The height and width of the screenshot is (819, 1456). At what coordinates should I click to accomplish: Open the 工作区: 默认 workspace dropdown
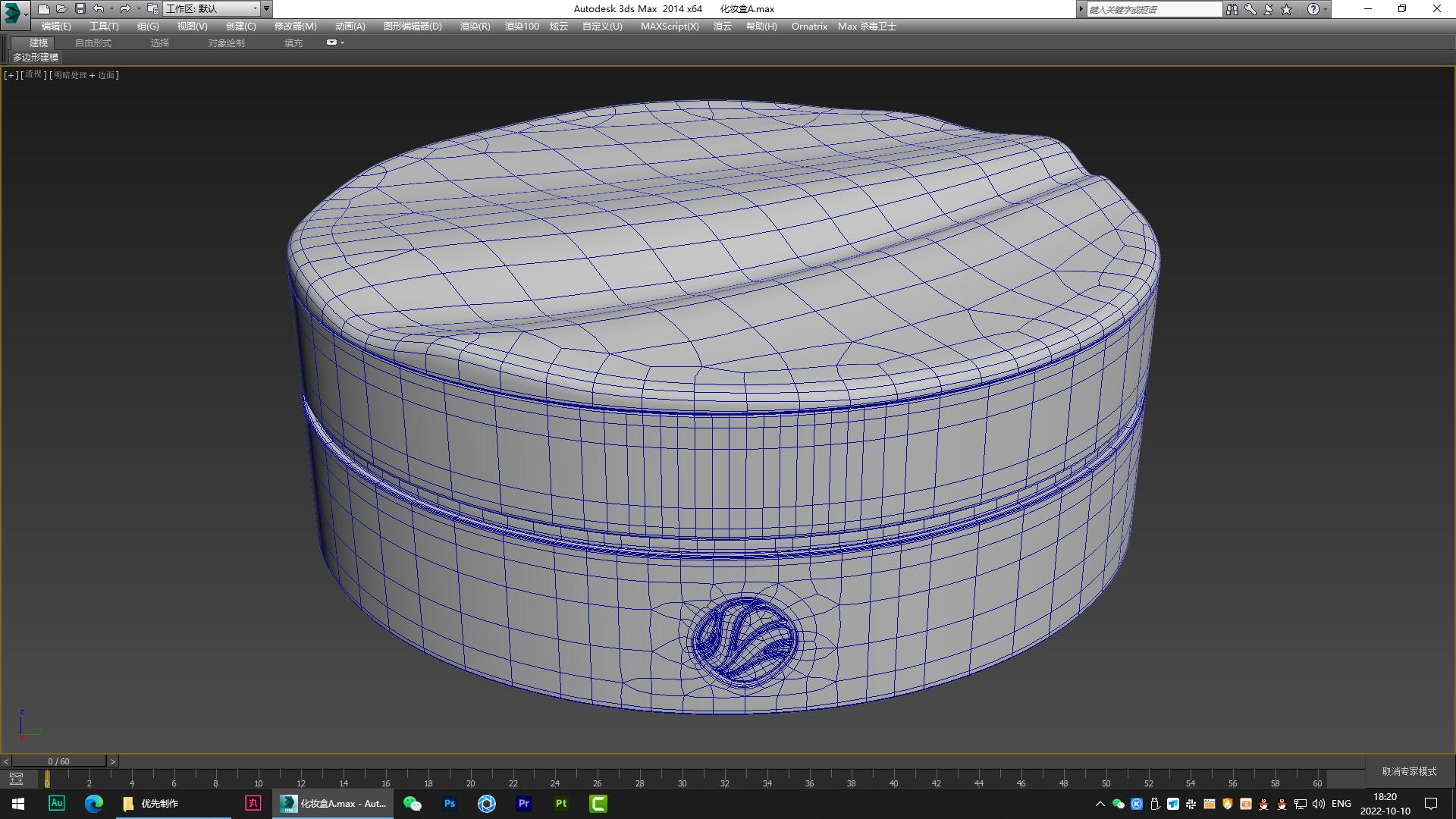[212, 8]
